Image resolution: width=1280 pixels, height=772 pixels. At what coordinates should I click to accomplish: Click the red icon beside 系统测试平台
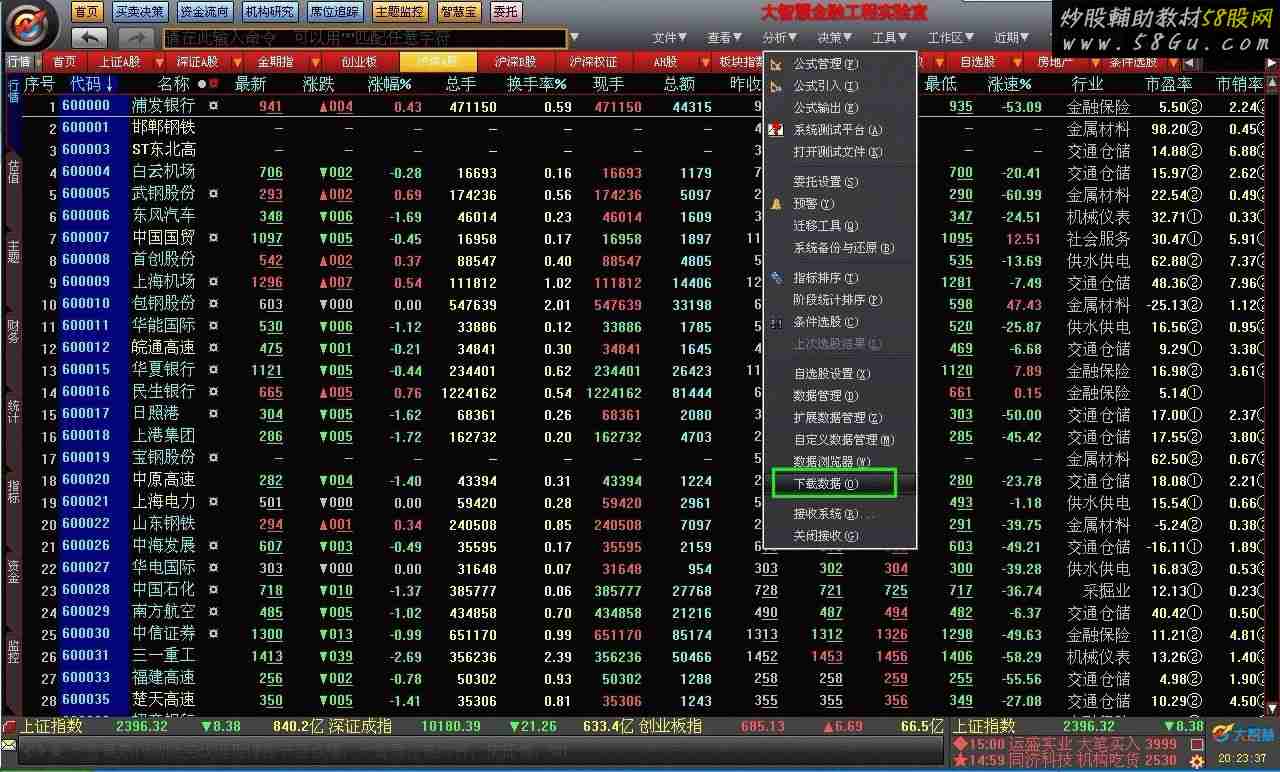[776, 130]
